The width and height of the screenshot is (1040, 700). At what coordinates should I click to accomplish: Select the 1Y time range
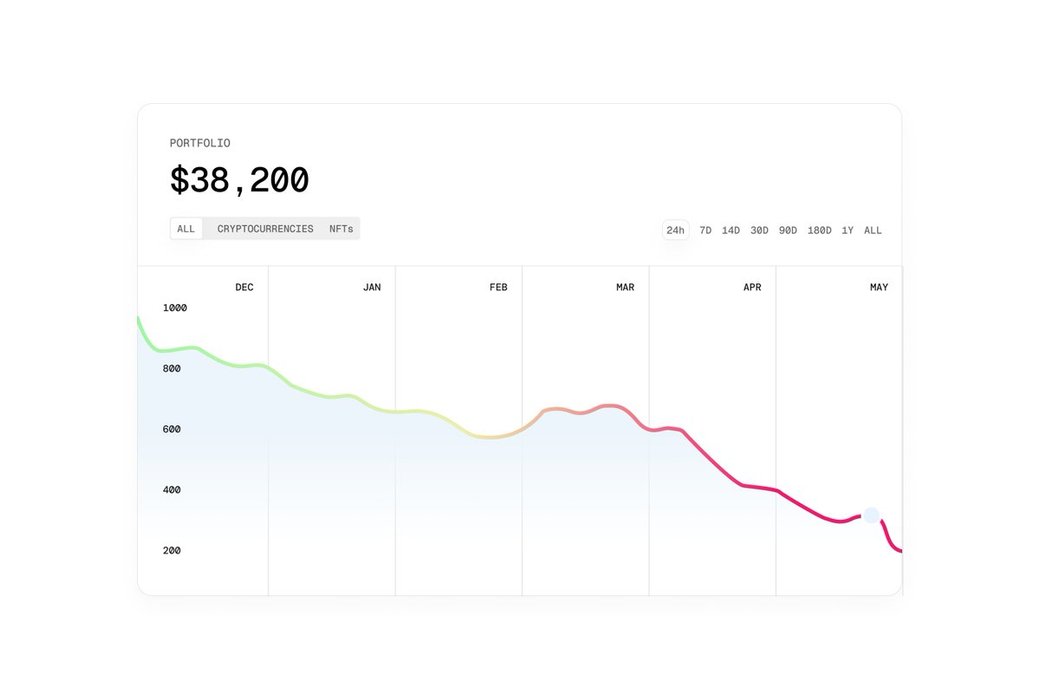pos(848,231)
